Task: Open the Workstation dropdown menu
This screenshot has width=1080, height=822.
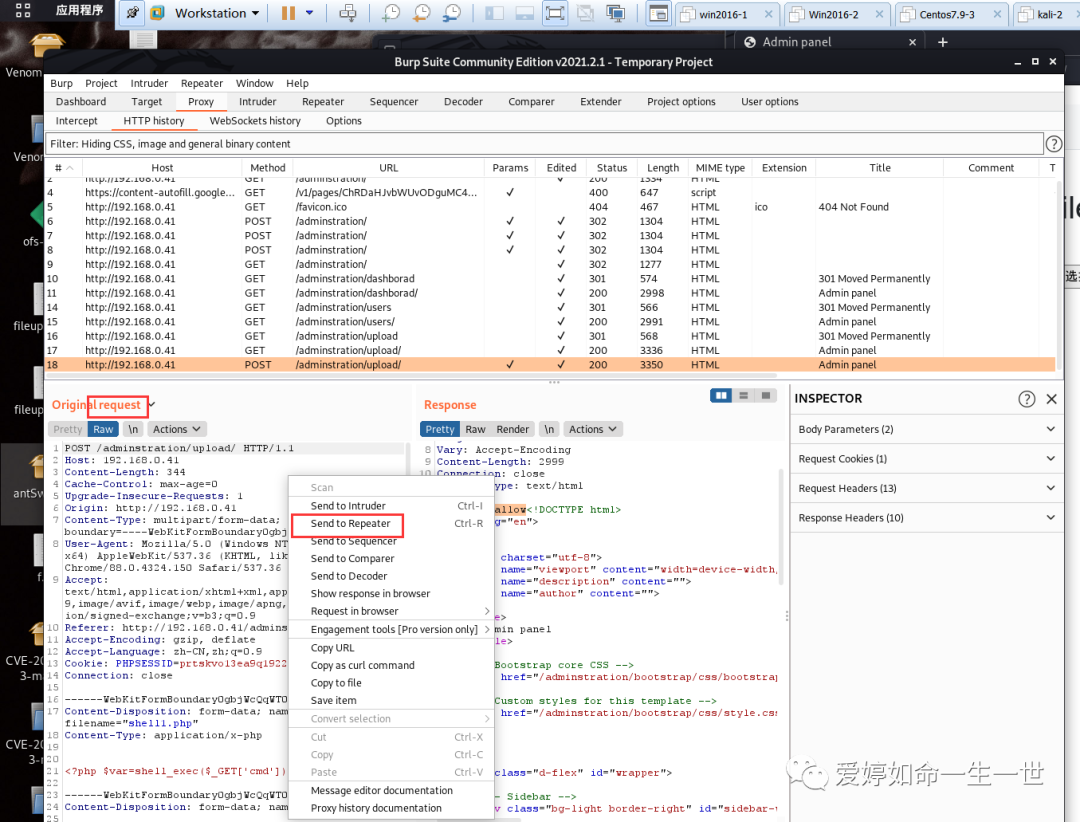Action: pos(216,13)
